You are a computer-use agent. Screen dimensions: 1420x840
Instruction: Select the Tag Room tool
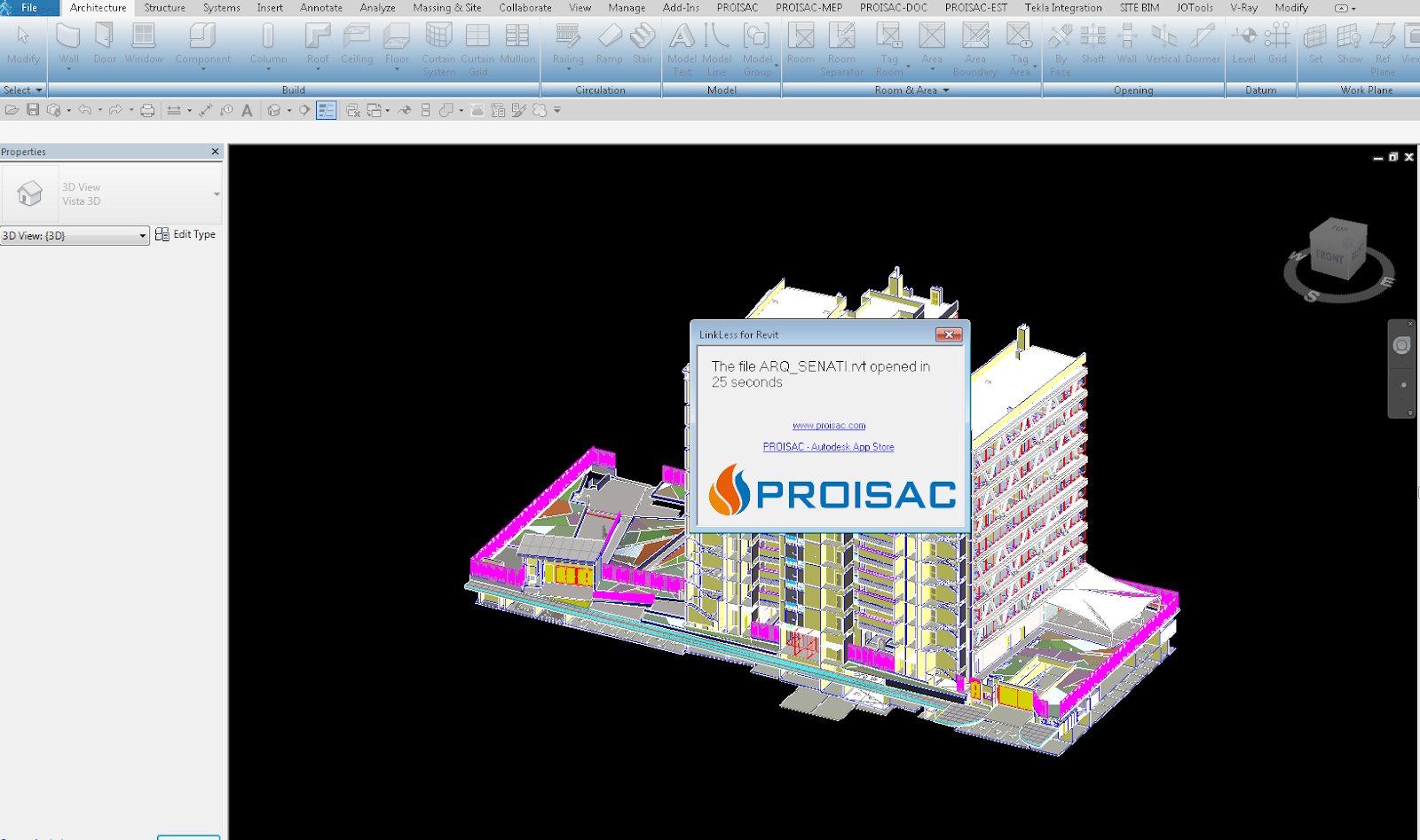(x=889, y=49)
